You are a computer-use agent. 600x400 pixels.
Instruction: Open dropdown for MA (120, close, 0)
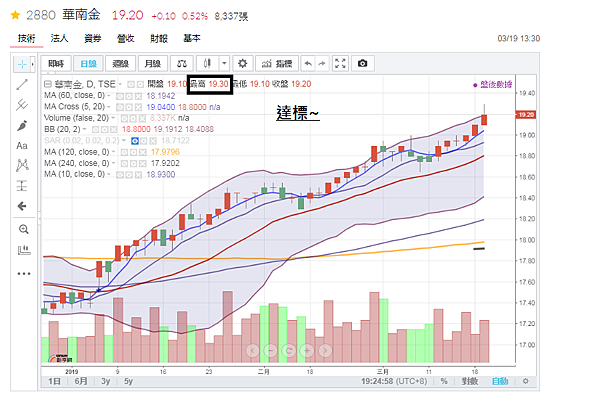(114, 152)
